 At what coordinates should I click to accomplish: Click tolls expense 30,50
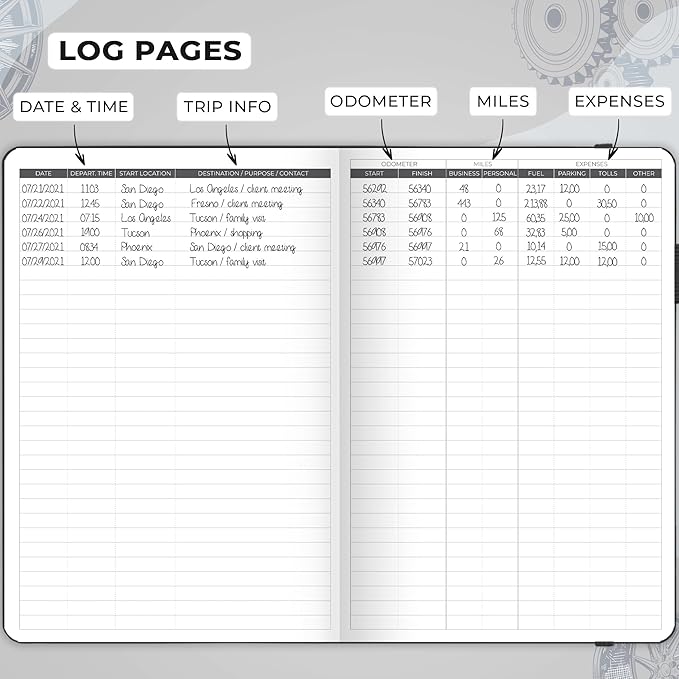[607, 204]
